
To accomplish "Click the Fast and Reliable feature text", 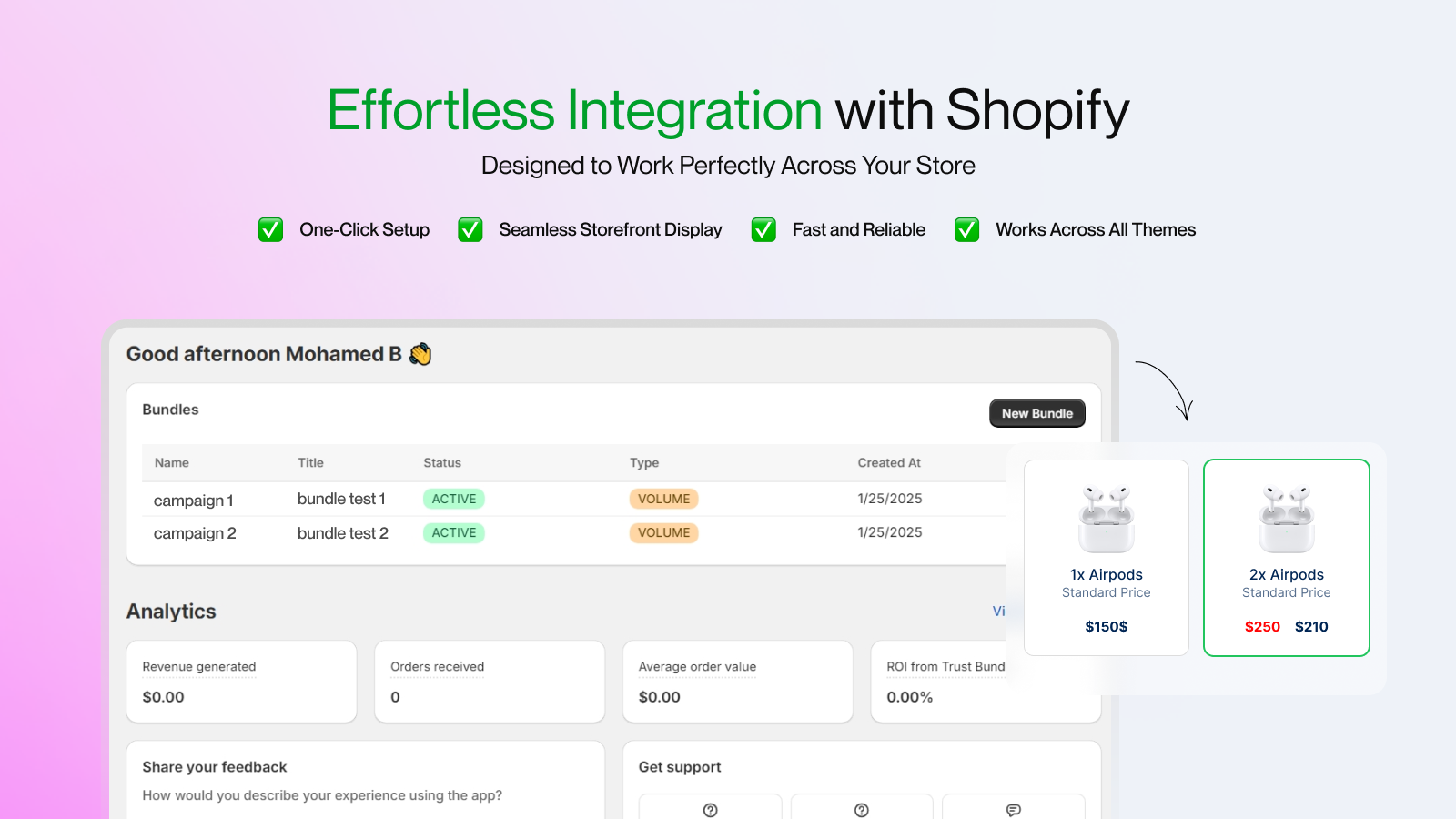I will coord(859,230).
